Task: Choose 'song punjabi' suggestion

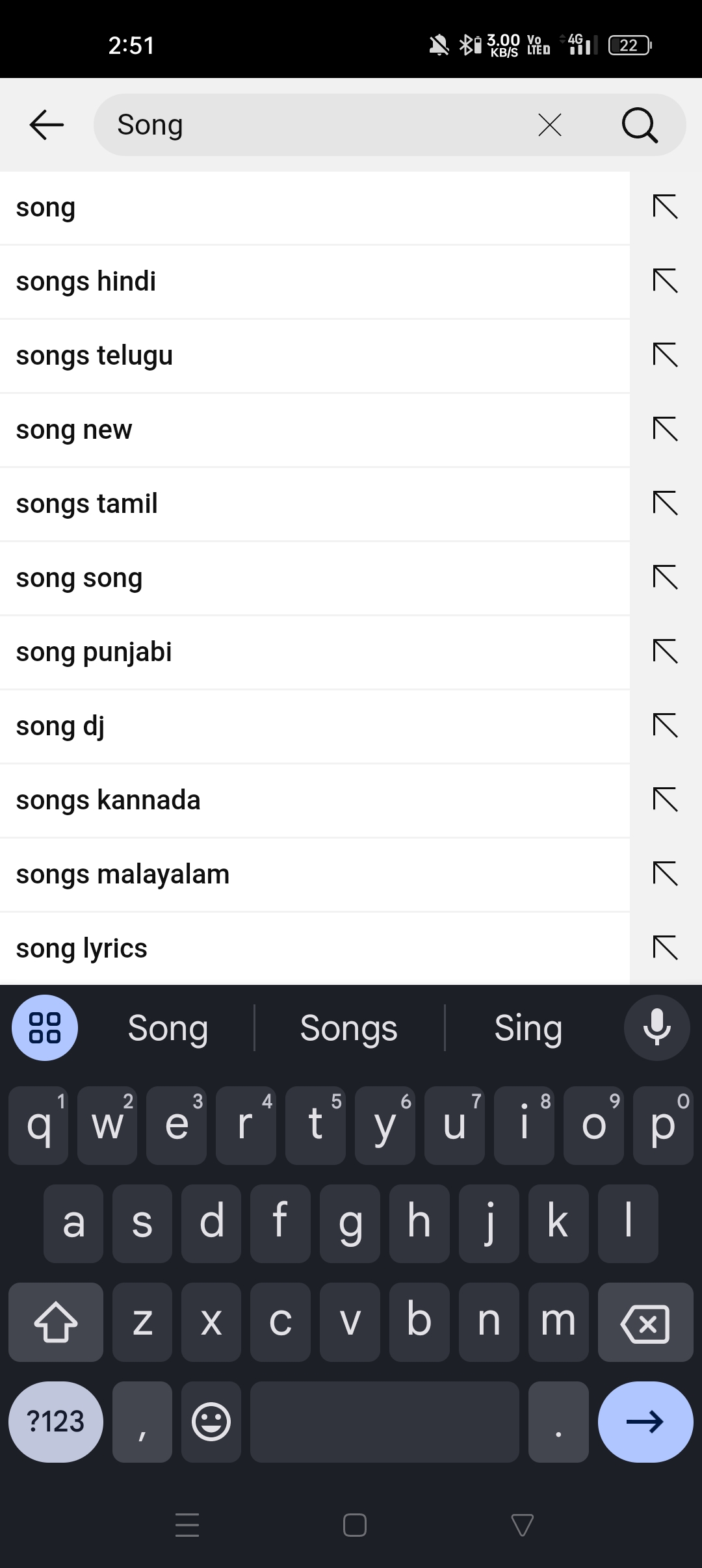Action: click(x=260, y=652)
